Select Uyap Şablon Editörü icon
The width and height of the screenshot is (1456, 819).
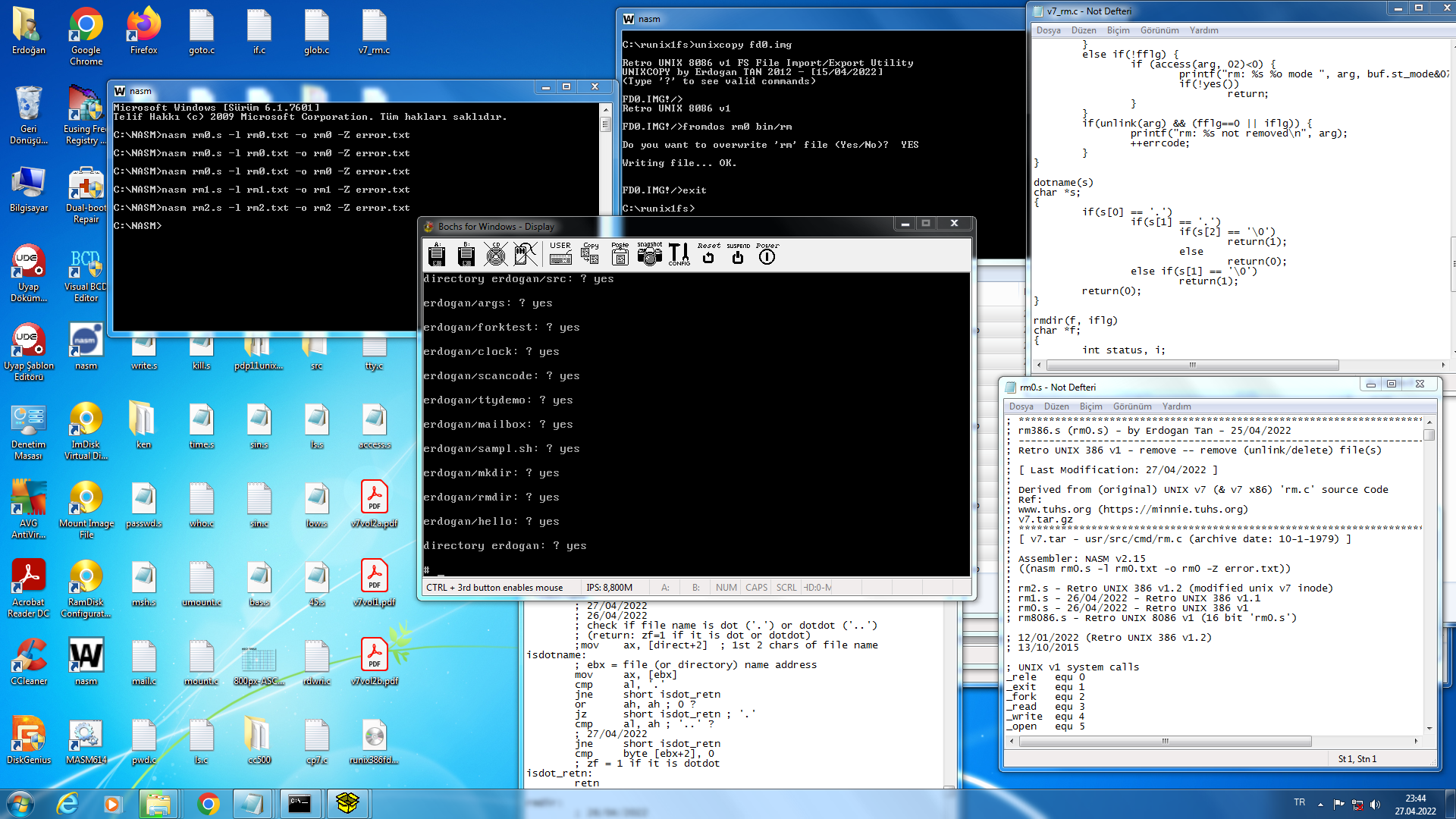[28, 352]
